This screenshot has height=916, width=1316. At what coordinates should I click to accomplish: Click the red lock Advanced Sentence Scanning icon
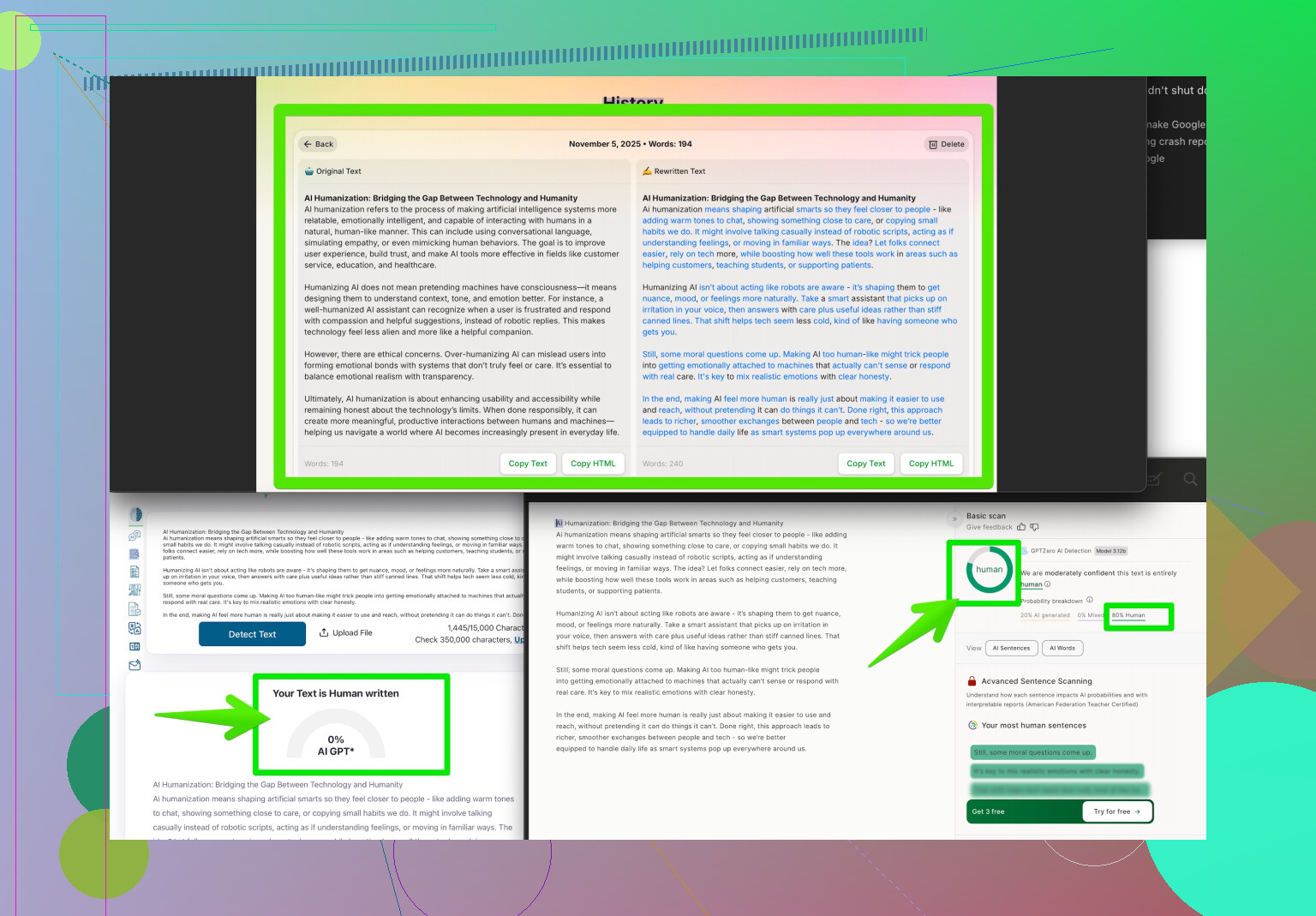(972, 681)
